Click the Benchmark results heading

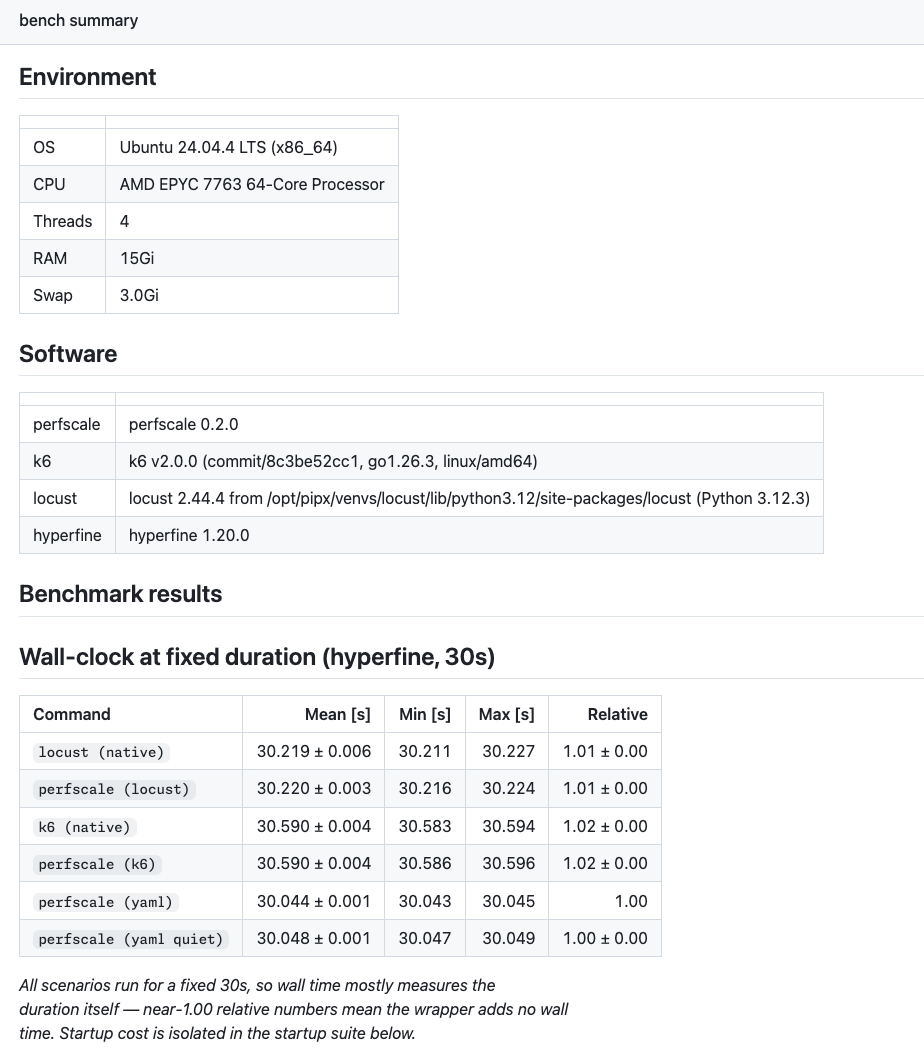coord(121,594)
